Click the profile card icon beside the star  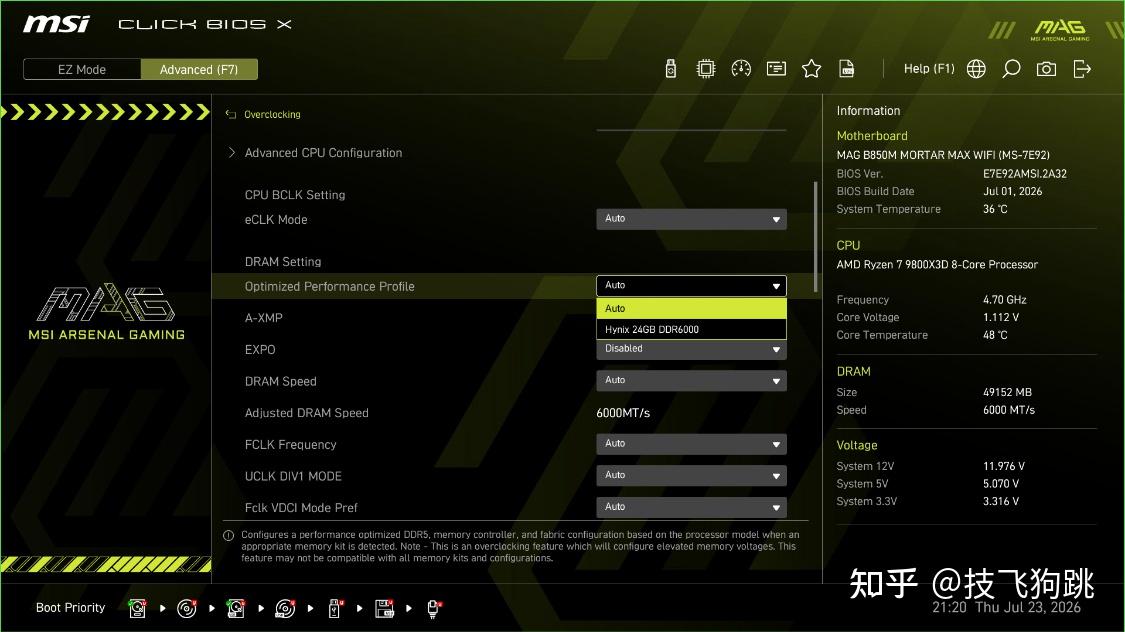776,69
